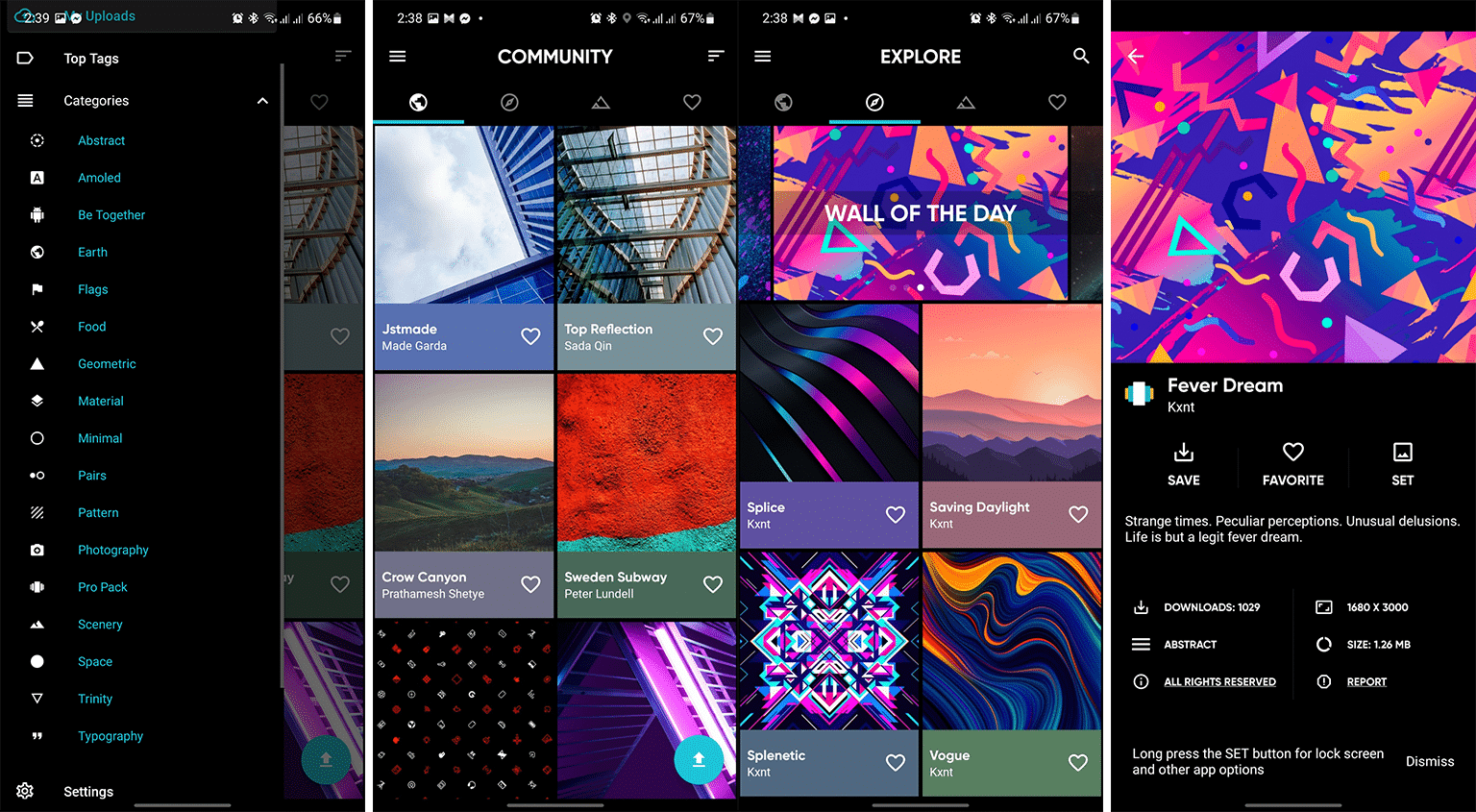Open search on the Explore screen
Screen dimensions: 1476x812
(x=1081, y=56)
